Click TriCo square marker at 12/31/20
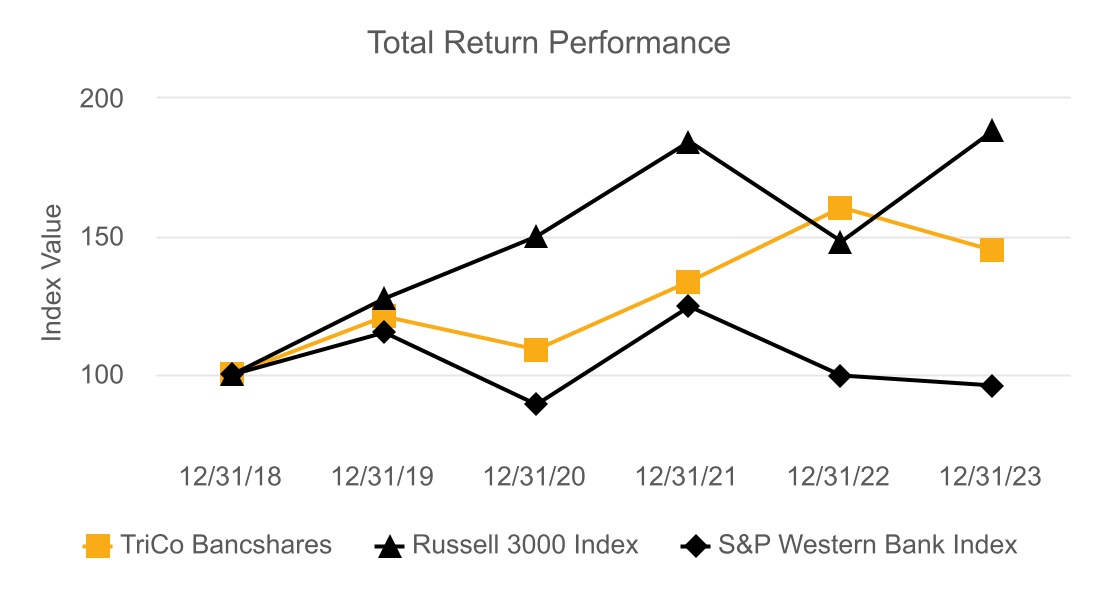 coord(536,350)
